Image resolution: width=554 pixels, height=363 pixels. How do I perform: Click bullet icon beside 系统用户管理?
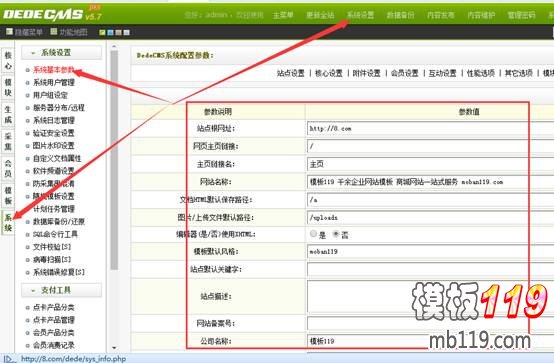(28, 83)
